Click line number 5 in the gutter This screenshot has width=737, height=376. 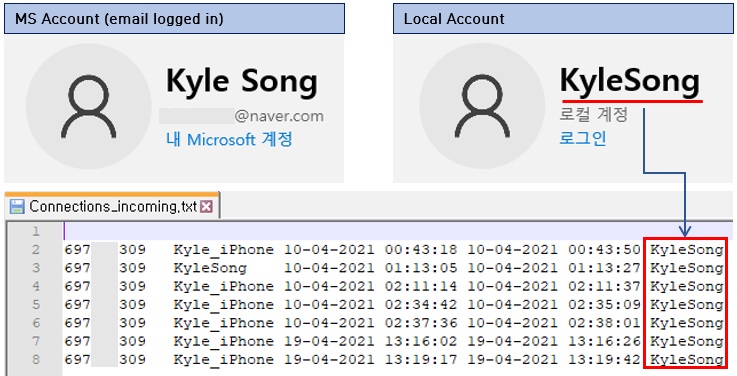click(x=36, y=305)
